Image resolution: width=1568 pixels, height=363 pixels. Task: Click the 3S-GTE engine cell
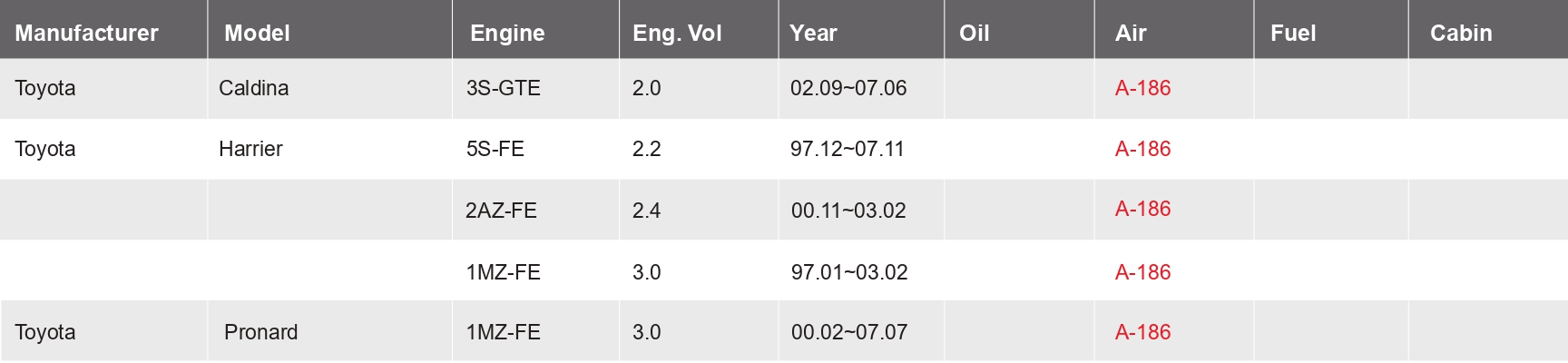pyautogui.click(x=503, y=88)
